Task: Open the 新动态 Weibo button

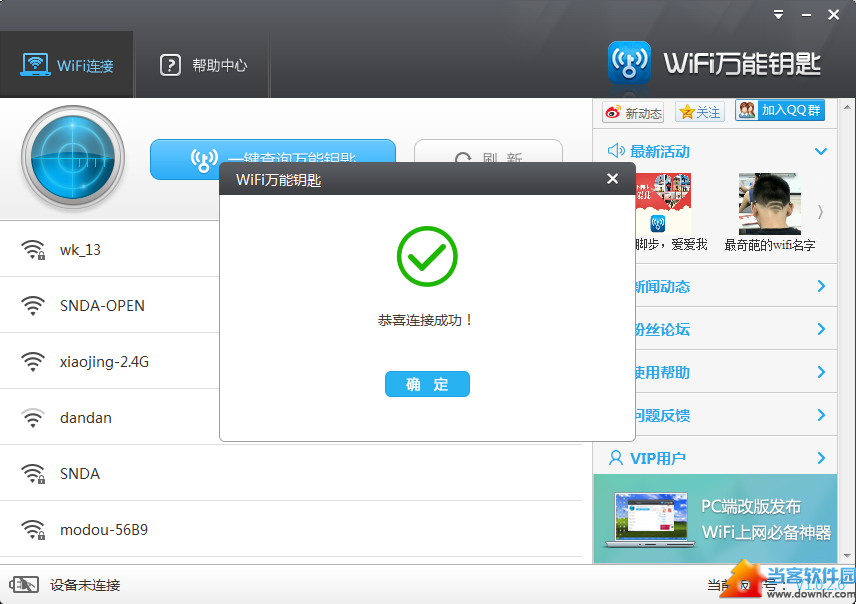Action: click(x=633, y=112)
